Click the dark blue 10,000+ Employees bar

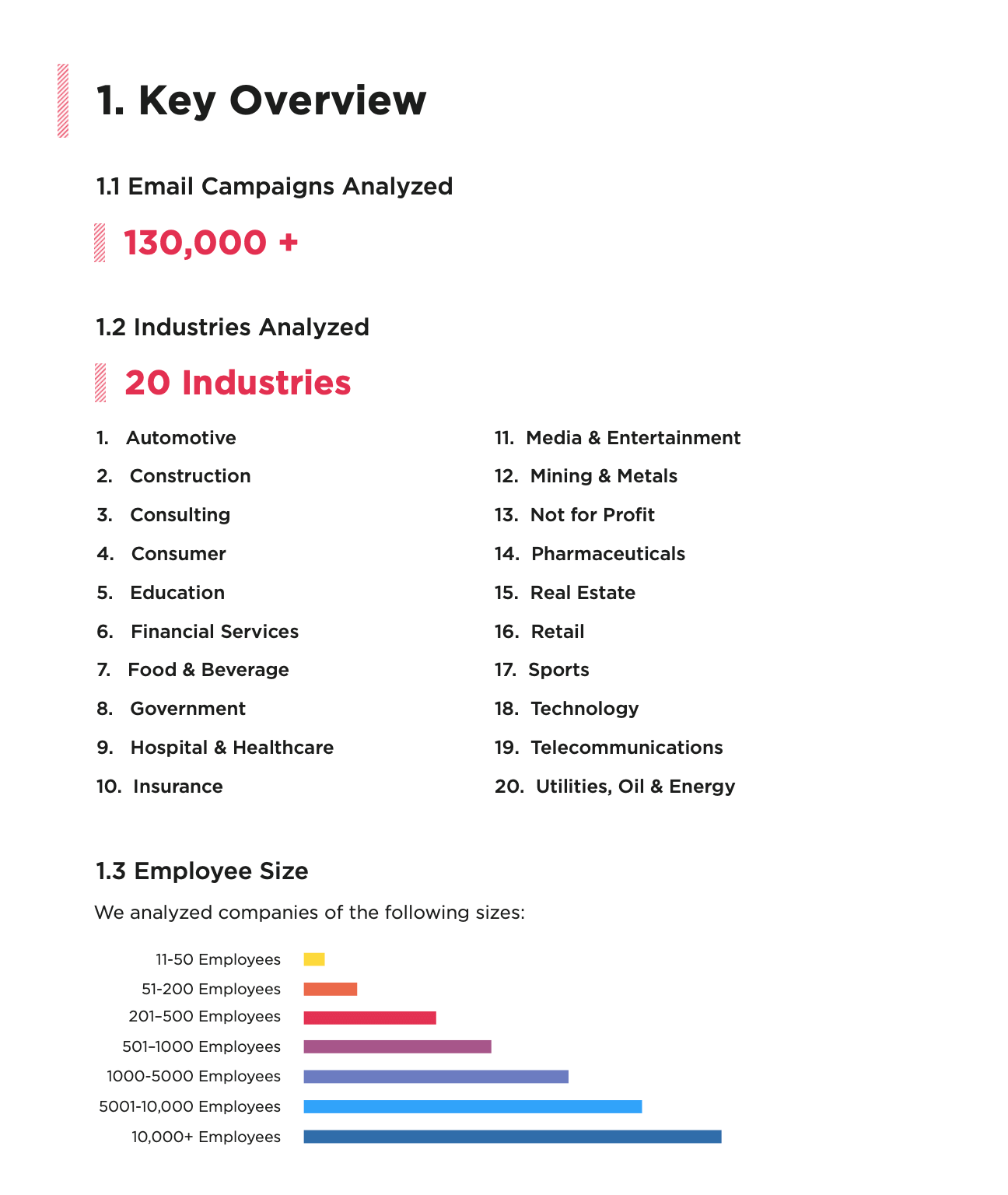pos(513,1137)
